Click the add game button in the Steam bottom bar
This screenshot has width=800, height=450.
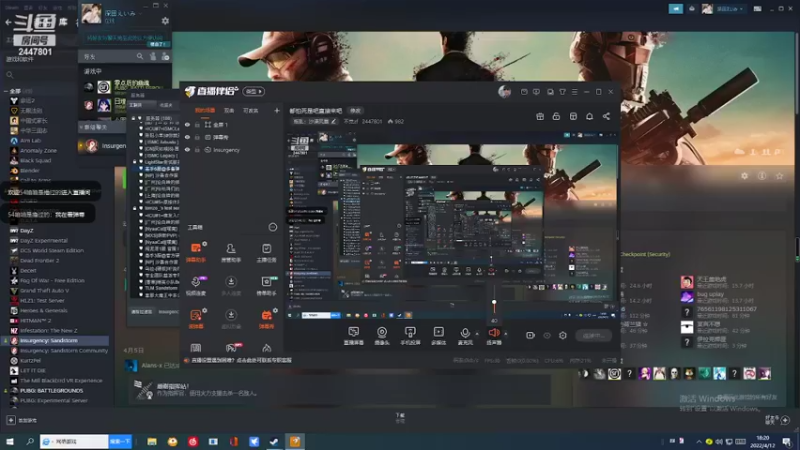click(x=22, y=420)
